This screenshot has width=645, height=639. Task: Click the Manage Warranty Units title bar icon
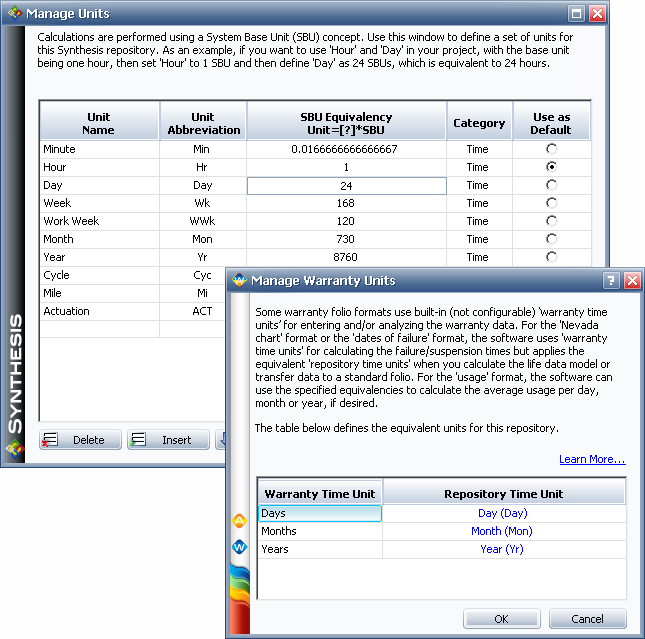click(x=239, y=281)
